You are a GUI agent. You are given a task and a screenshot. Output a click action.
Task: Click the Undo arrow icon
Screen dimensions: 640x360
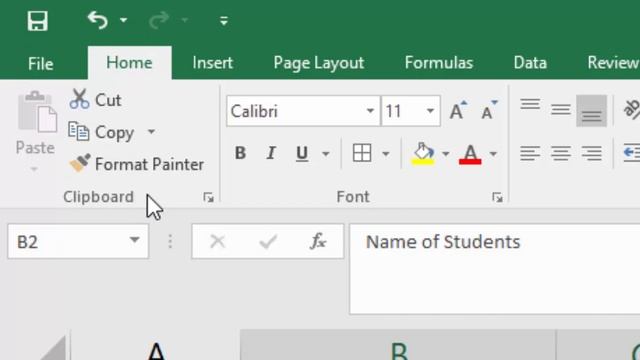pos(98,20)
